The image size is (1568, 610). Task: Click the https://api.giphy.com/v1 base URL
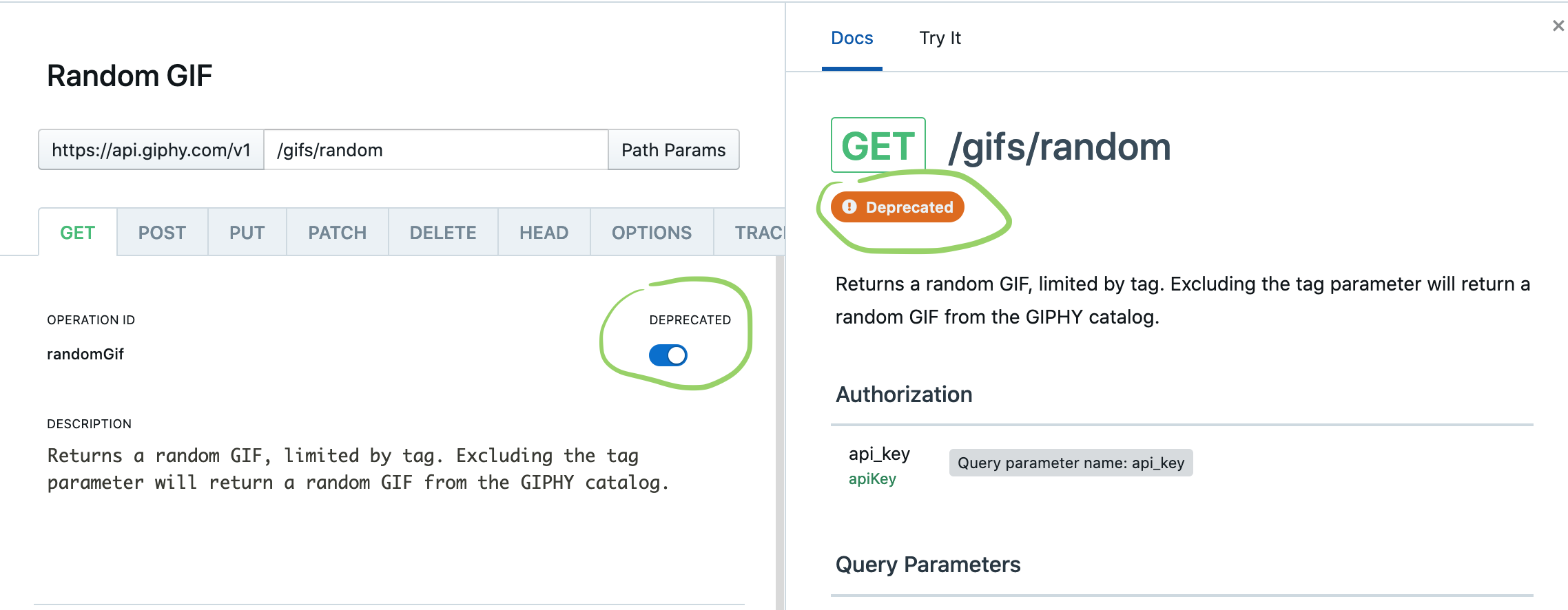(x=152, y=150)
